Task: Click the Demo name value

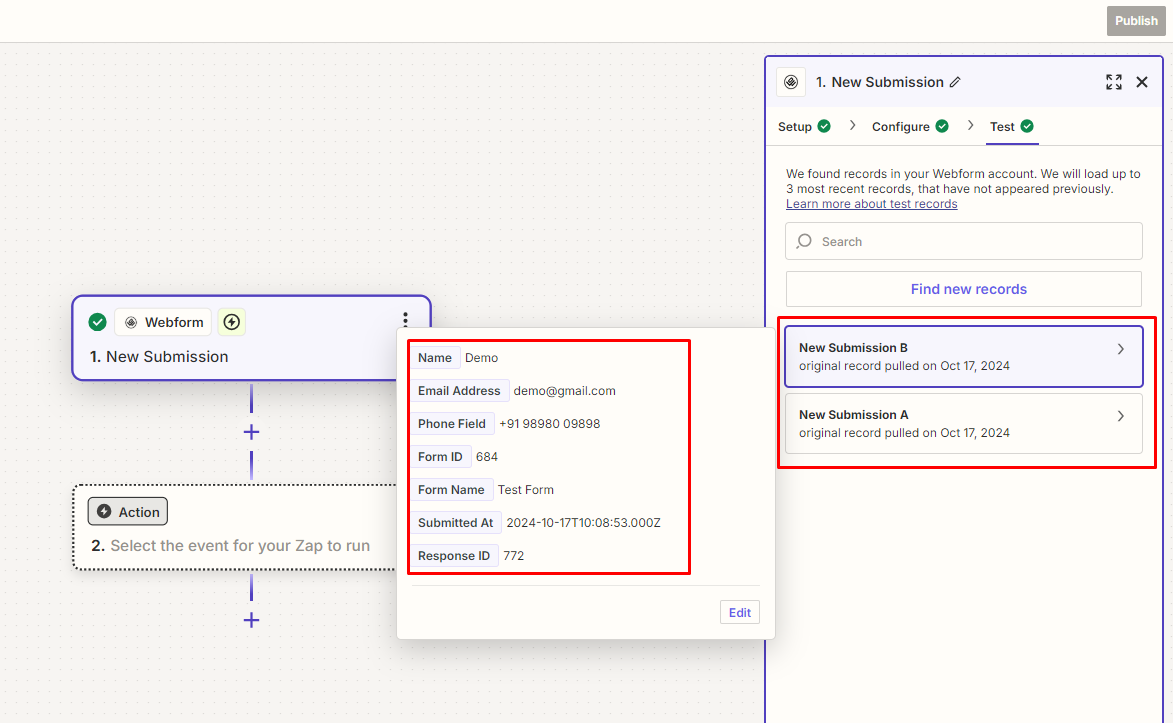Action: click(482, 358)
